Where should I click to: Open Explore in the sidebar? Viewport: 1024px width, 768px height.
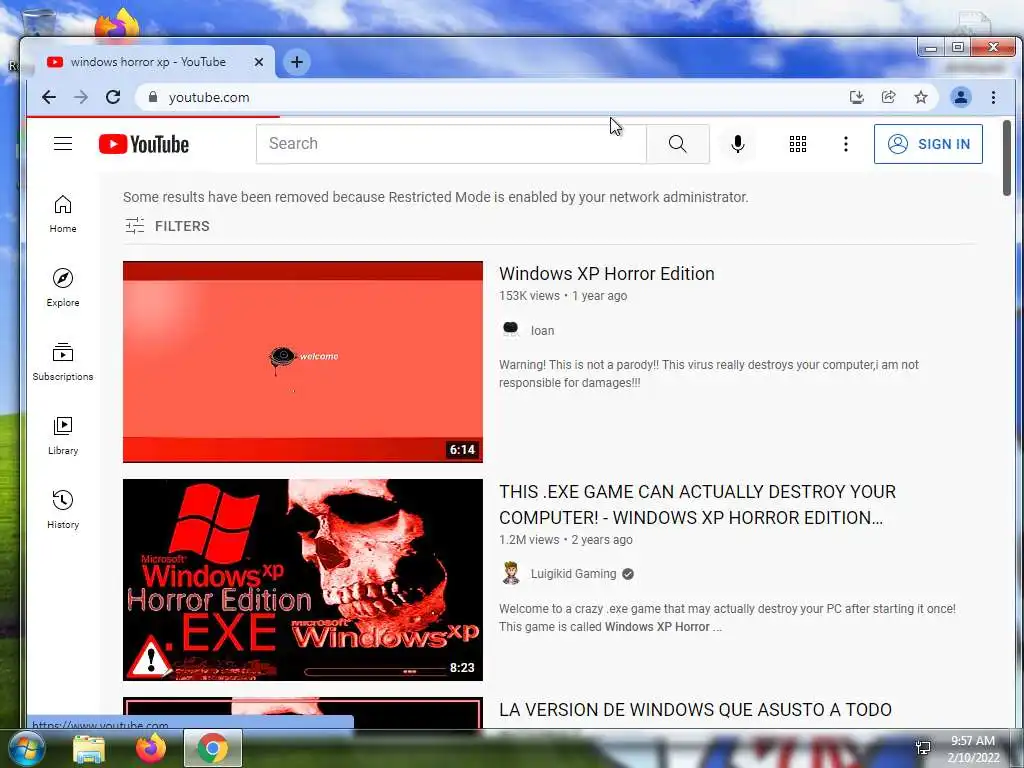pos(63,288)
